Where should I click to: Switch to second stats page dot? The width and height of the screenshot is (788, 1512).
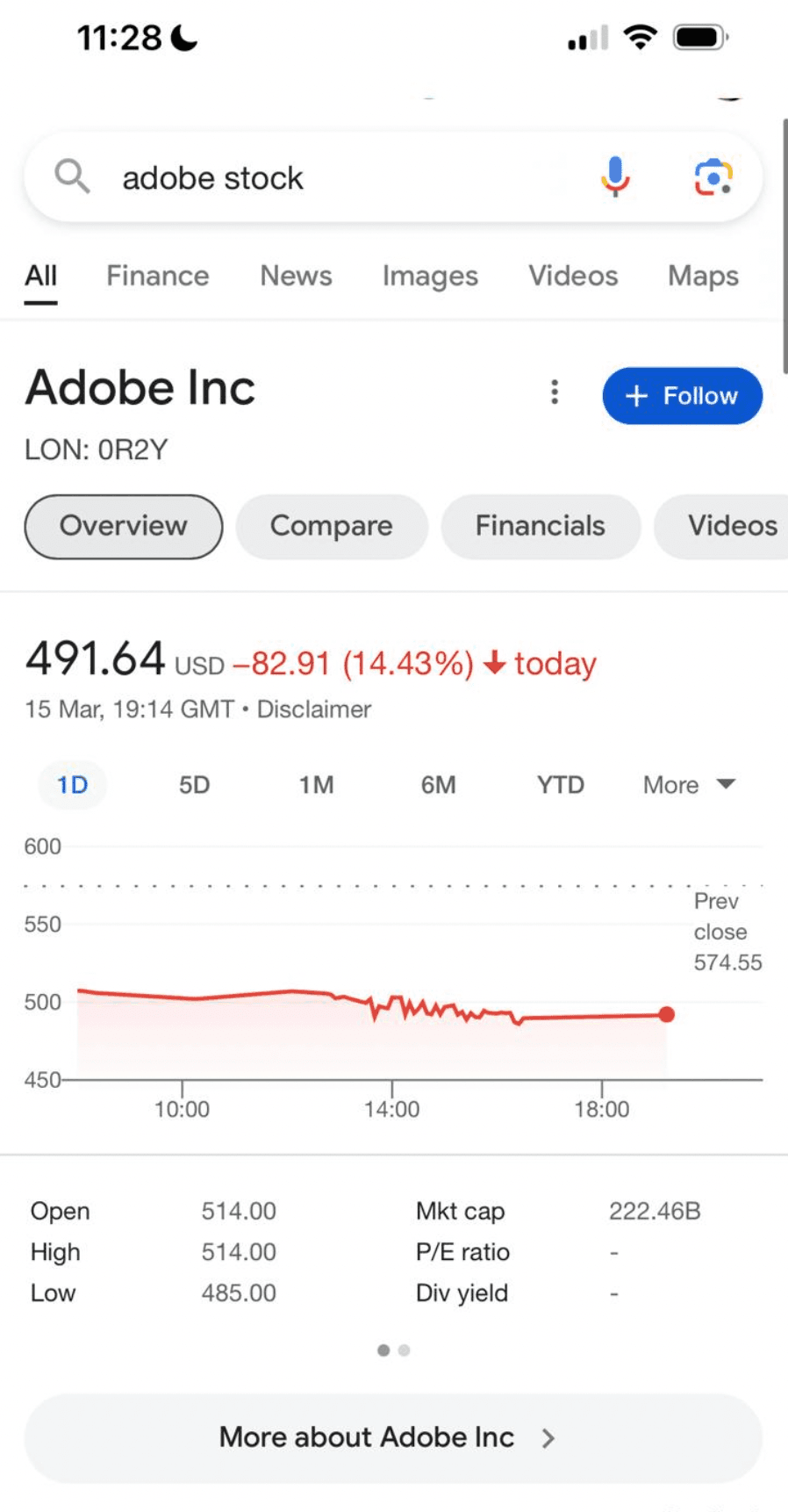(x=404, y=1350)
